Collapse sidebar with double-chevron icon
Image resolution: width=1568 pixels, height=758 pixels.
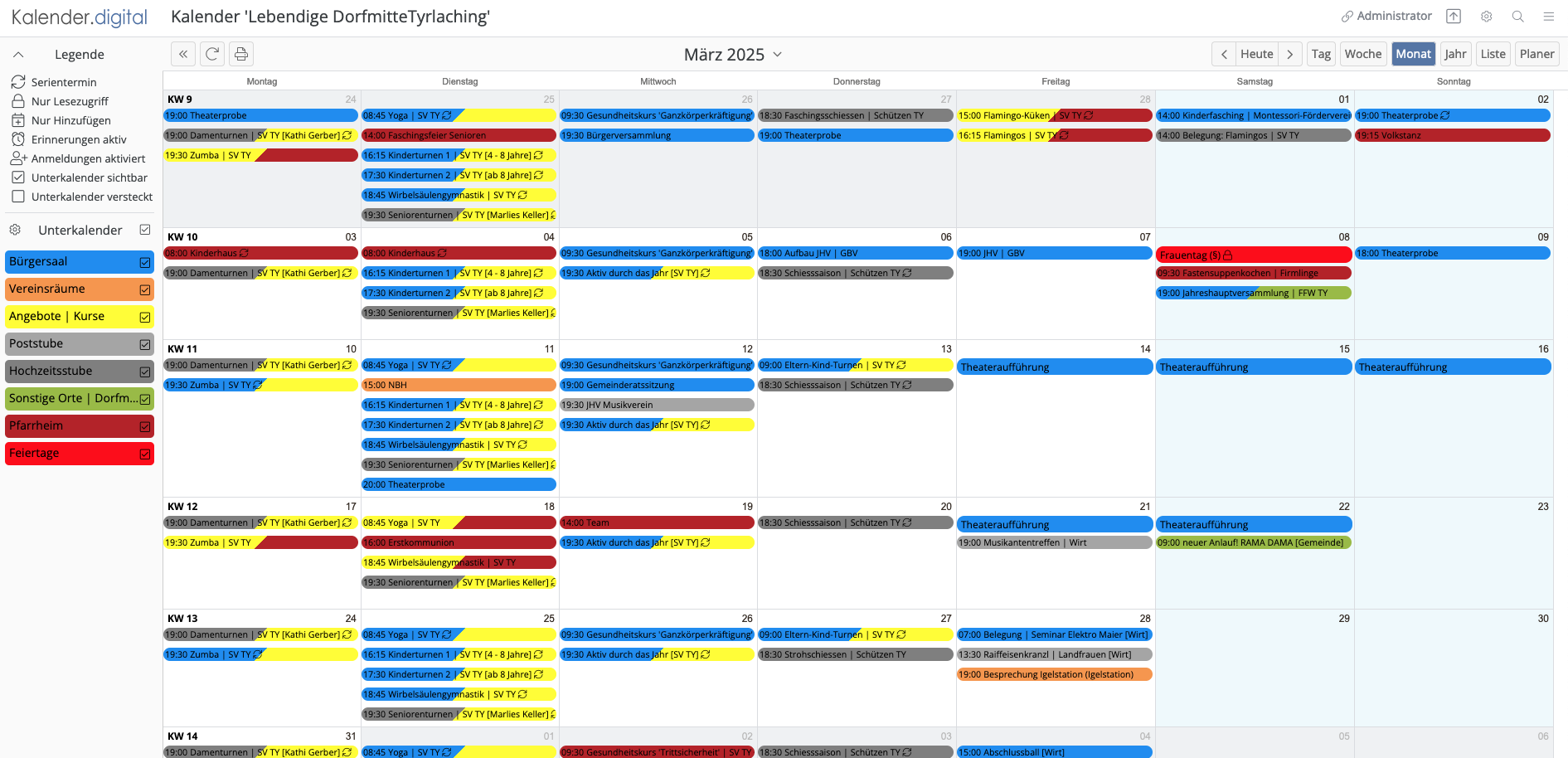(183, 54)
